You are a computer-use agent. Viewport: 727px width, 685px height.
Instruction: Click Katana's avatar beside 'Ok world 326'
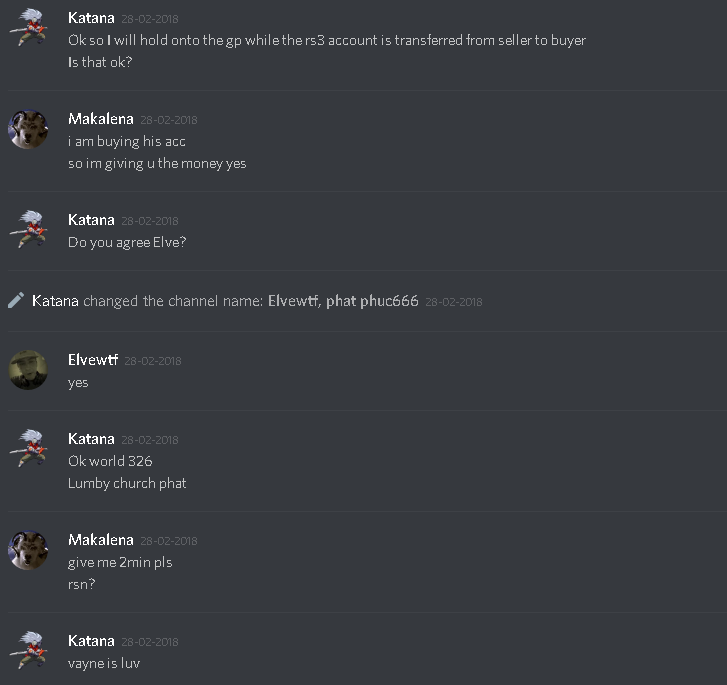point(28,449)
